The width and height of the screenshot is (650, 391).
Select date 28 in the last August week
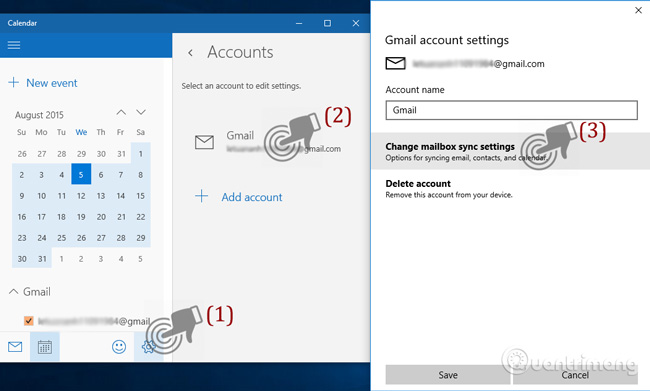121,238
